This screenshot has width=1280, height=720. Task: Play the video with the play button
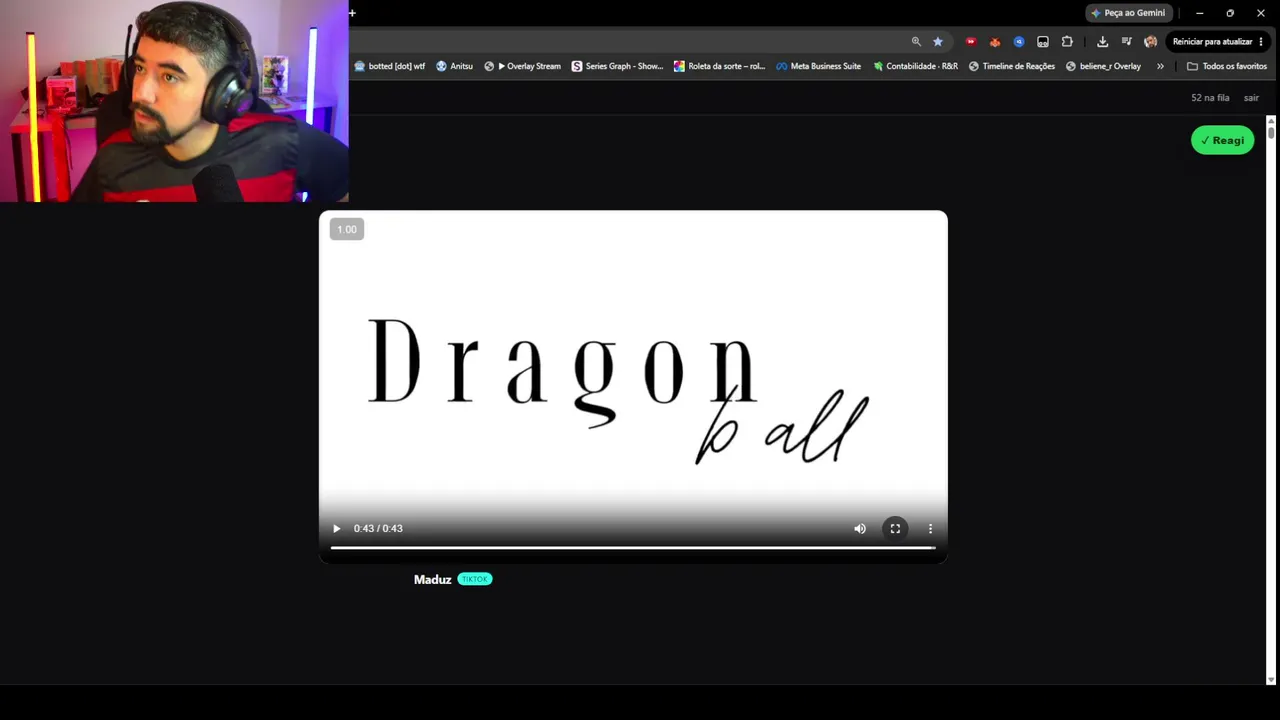click(336, 528)
